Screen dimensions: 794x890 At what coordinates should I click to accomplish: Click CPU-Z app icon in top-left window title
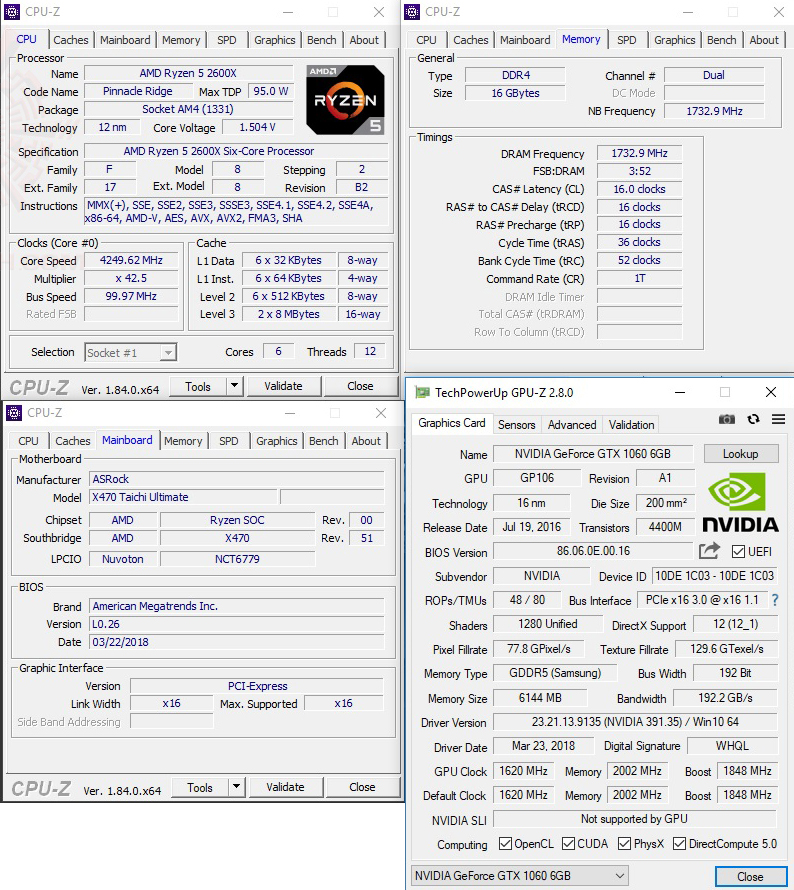12,11
